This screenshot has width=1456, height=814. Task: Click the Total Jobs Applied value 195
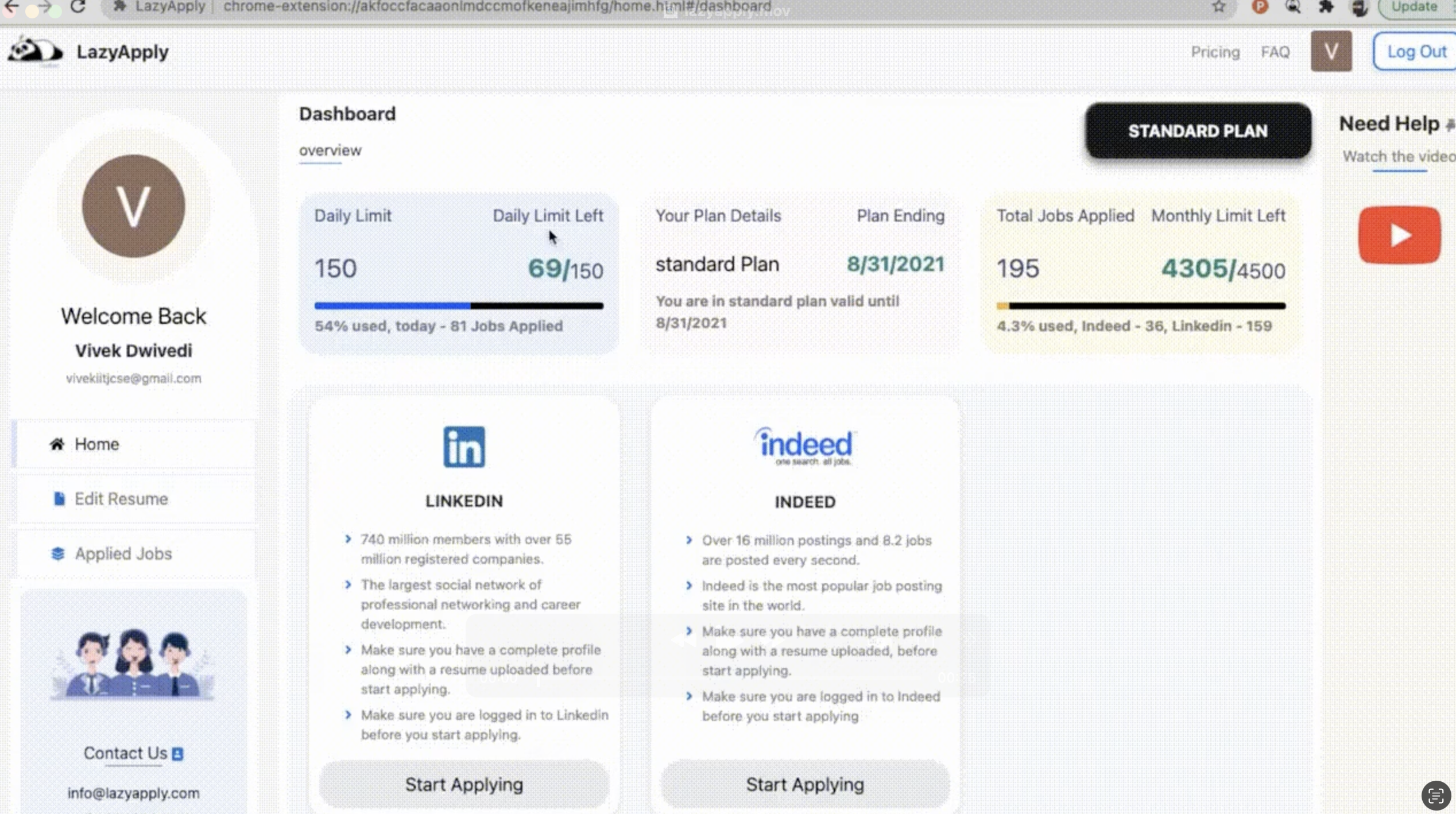pos(1018,269)
